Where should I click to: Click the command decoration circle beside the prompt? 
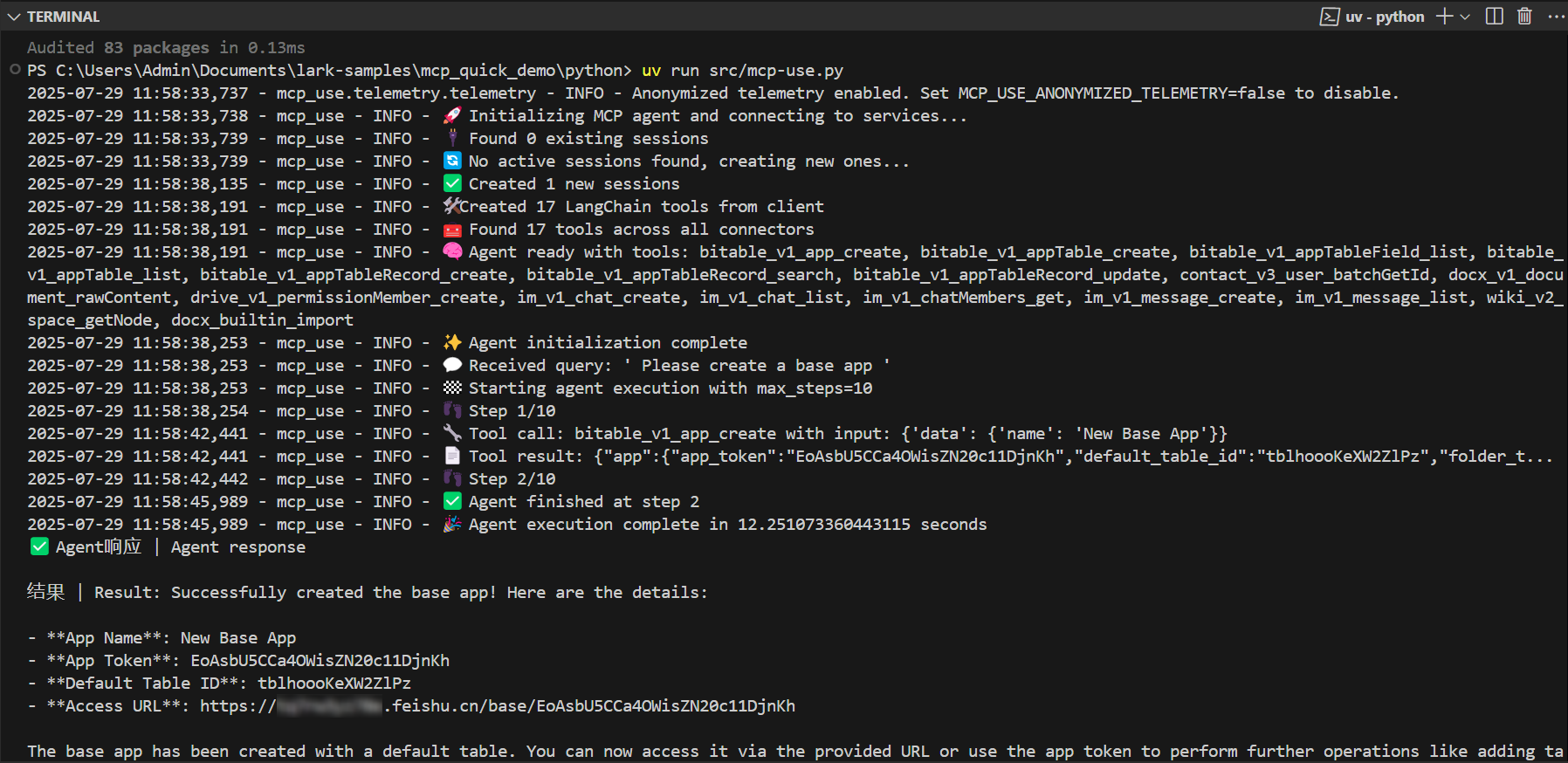(x=15, y=70)
